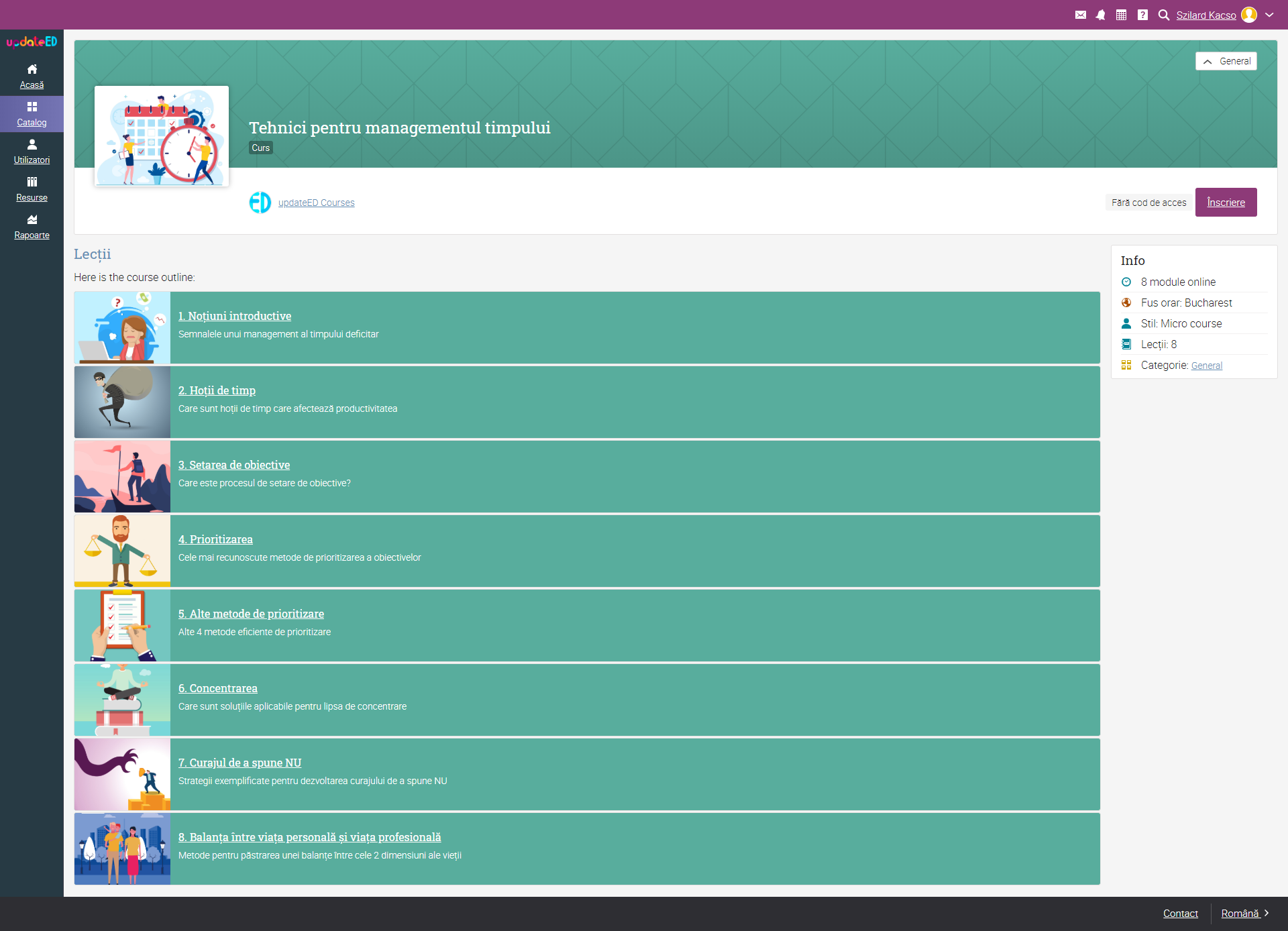Click the Înscriere enroll button
The image size is (1288, 931).
(x=1226, y=203)
